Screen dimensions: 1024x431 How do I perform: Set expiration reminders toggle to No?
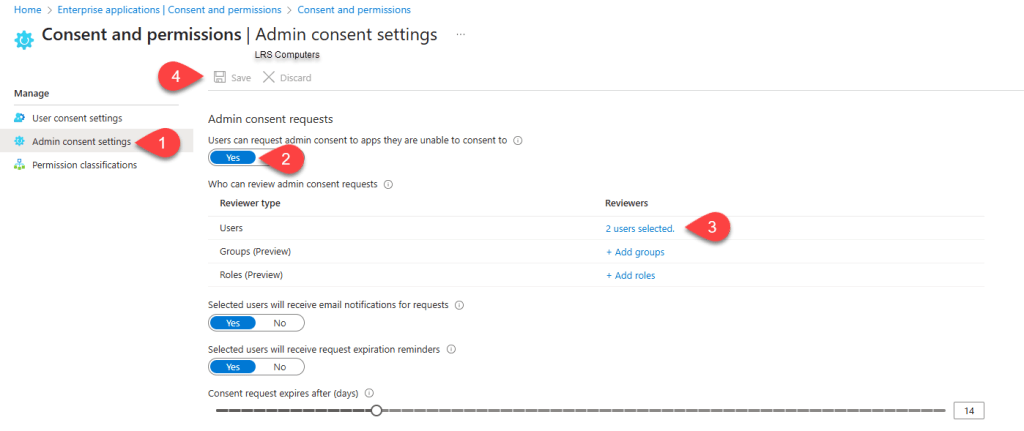pos(280,367)
